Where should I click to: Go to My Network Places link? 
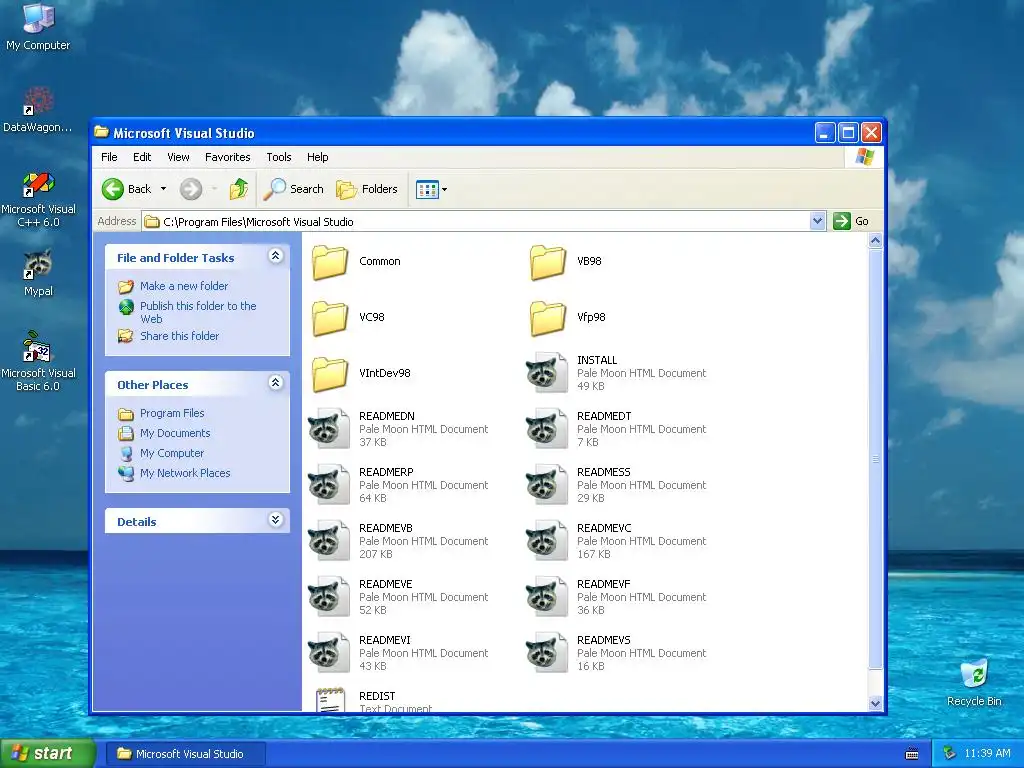coord(185,473)
